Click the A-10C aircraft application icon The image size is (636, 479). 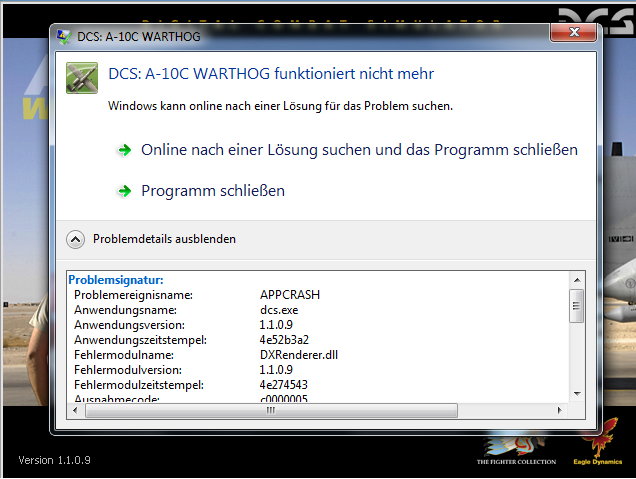point(82,78)
